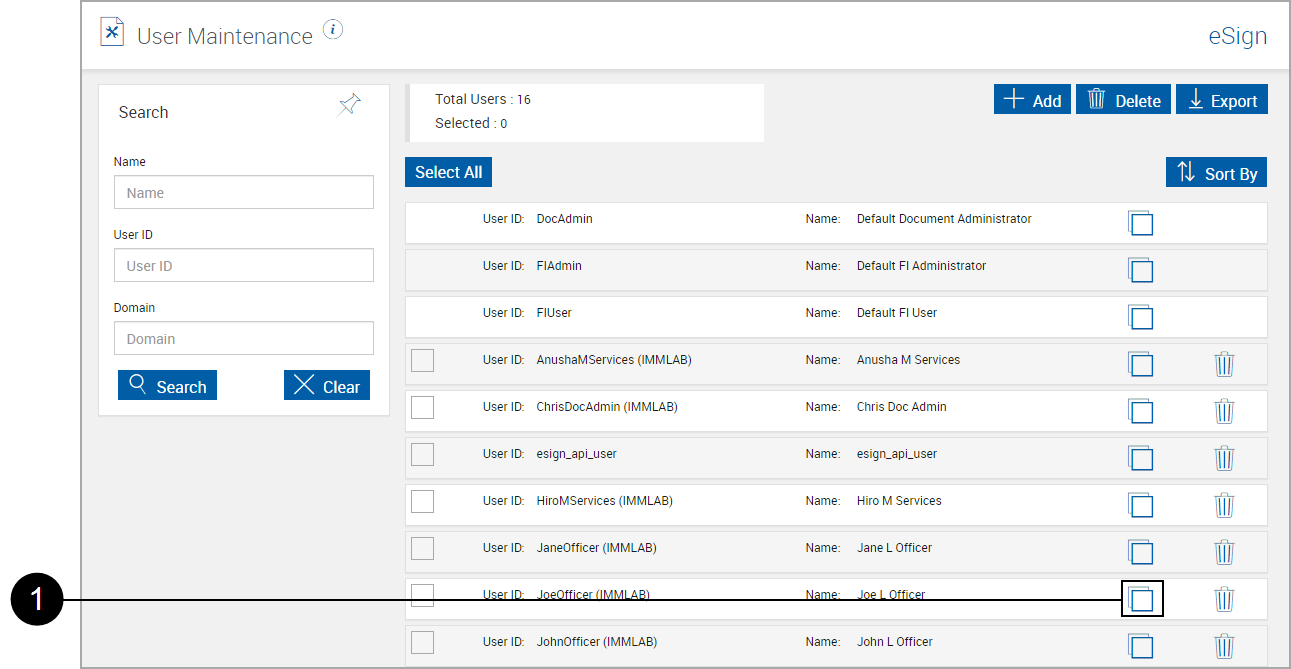Copy the HiroMServices user
The image size is (1291, 669).
coord(1140,505)
